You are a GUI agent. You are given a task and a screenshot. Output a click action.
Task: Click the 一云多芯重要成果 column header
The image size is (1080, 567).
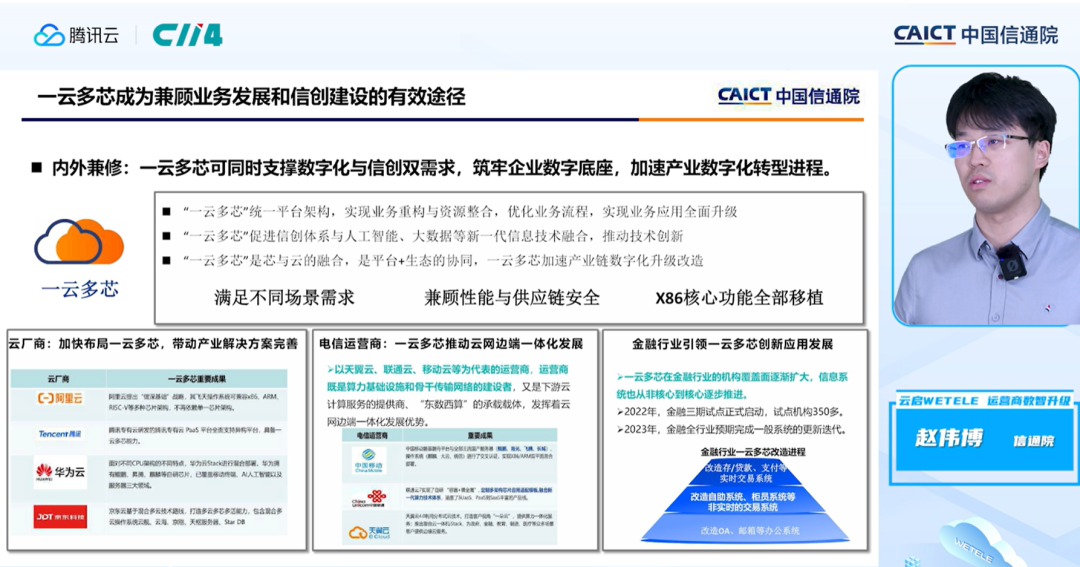197,379
